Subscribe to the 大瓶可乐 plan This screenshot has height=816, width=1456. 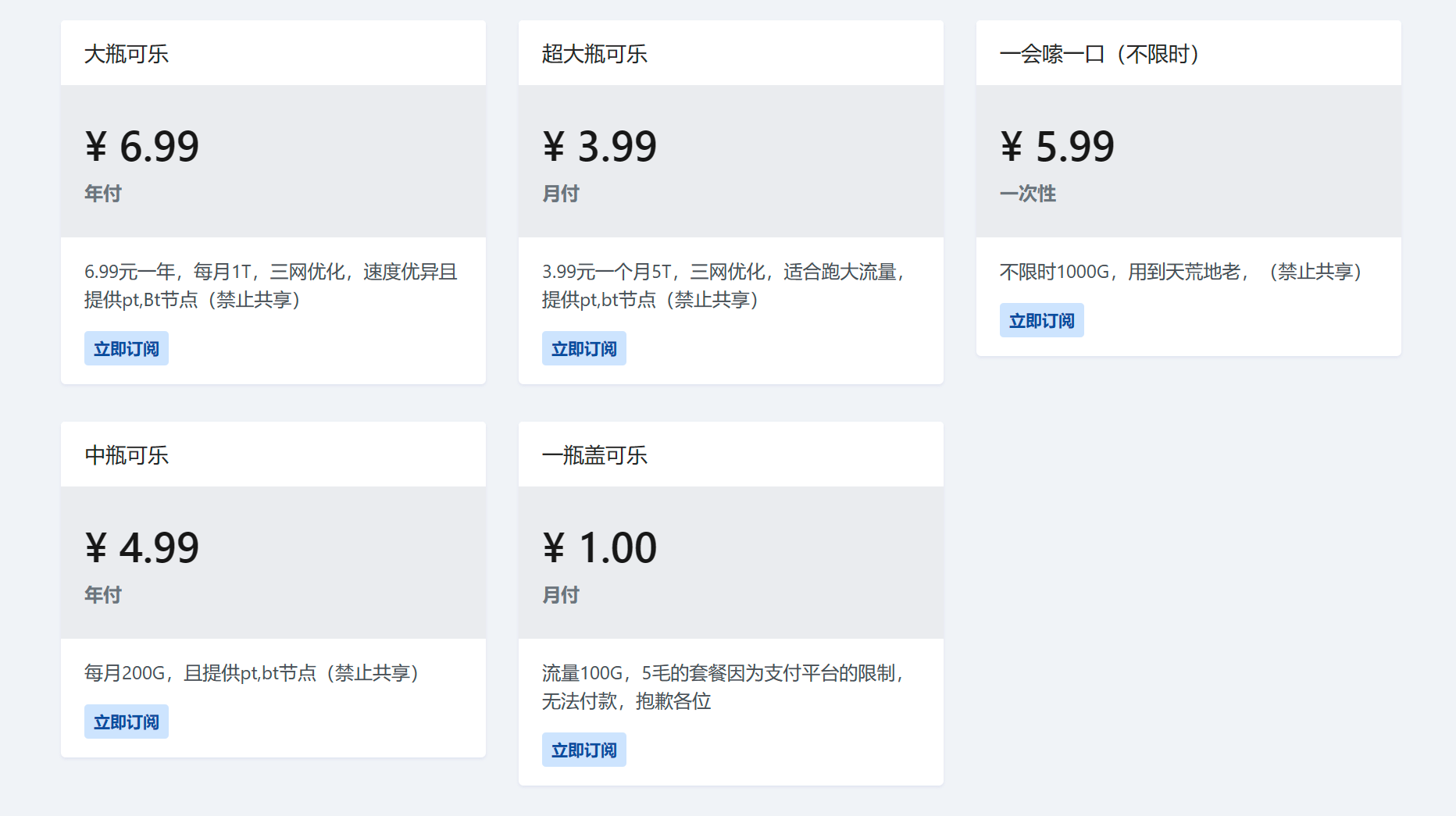(x=127, y=349)
